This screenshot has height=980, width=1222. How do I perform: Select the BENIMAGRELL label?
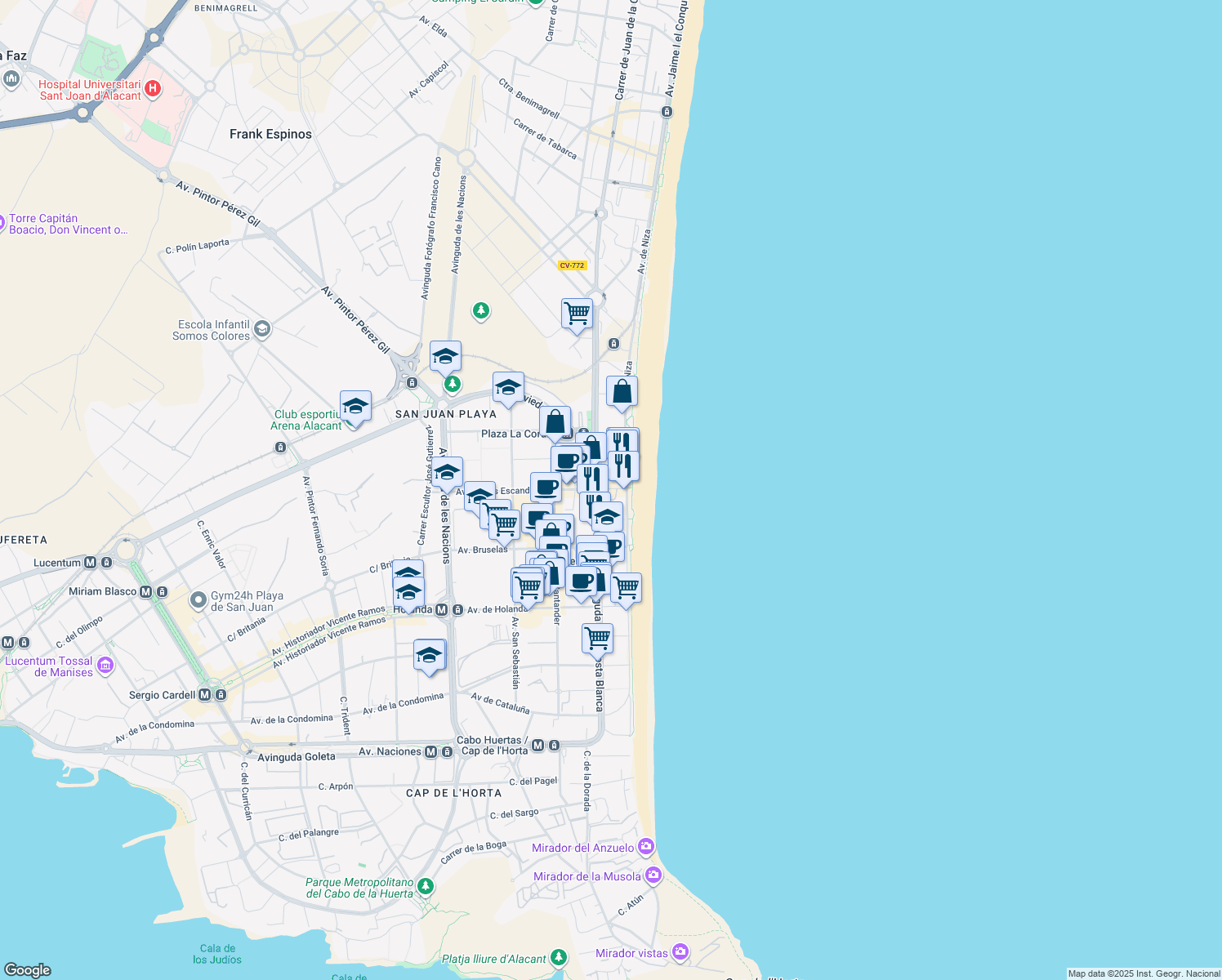click(226, 8)
